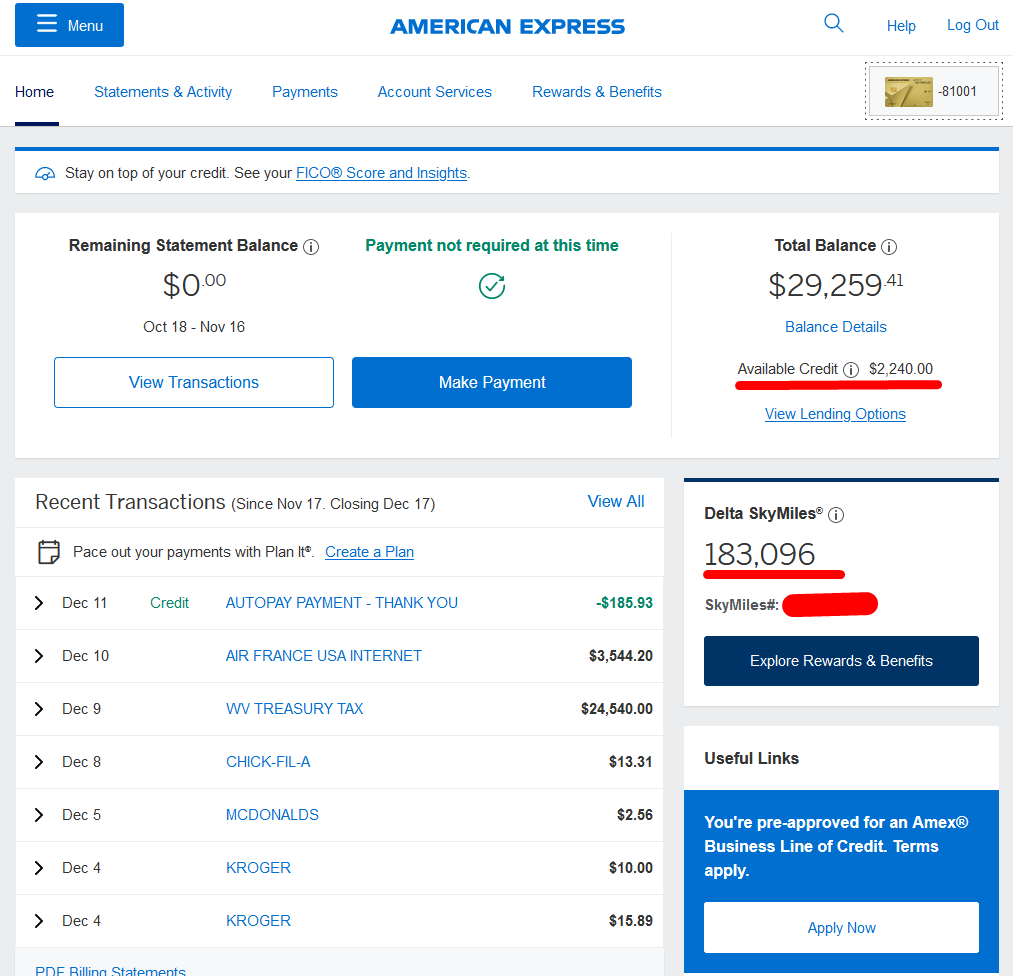Viewport: 1013px width, 976px height.
Task: Expand the Chick-fil-A transaction details
Action: 39,762
